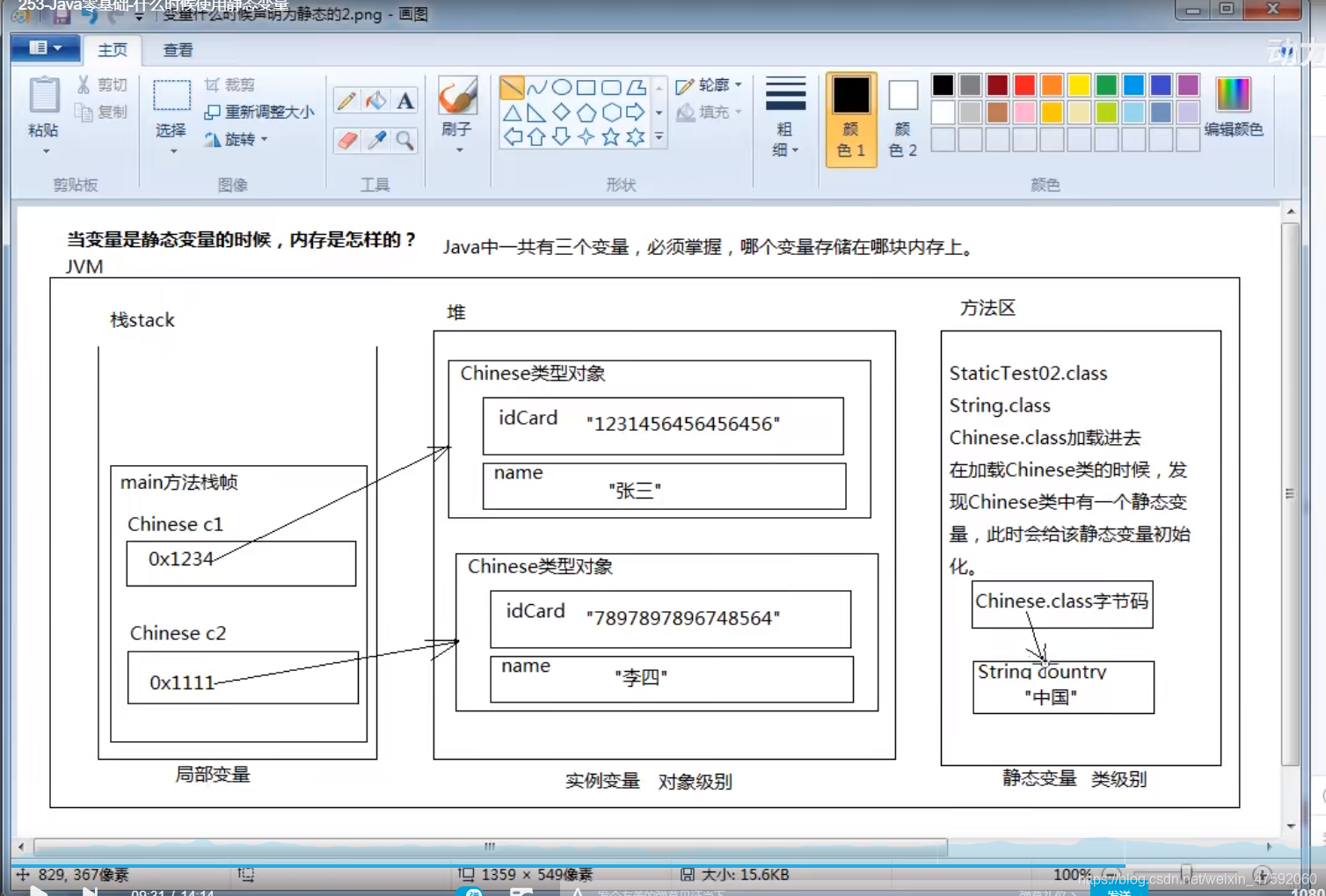Open the Customize Quick Access Toolbar dropdown

pos(138,17)
